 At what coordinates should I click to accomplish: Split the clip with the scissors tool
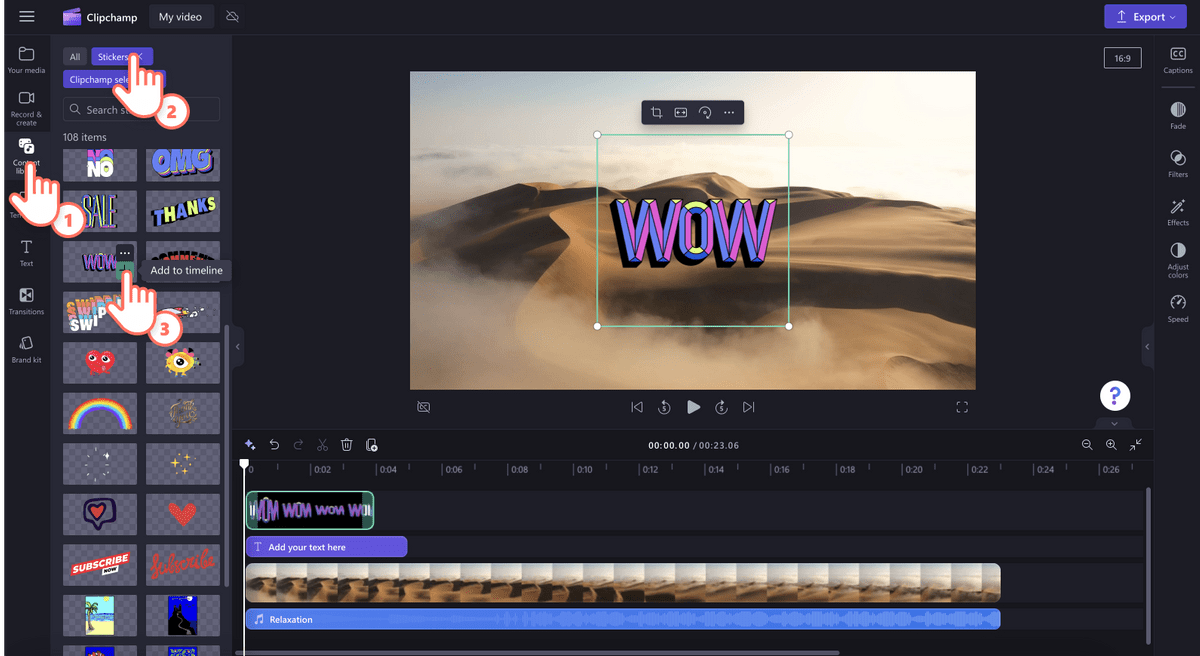322,444
